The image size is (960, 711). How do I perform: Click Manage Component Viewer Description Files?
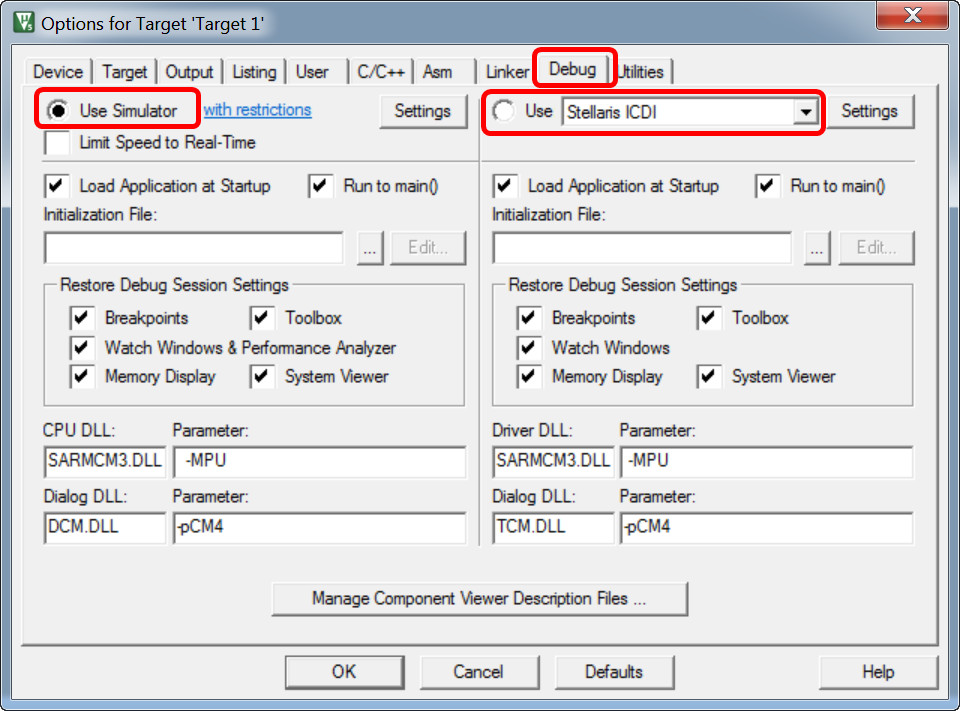click(x=479, y=599)
